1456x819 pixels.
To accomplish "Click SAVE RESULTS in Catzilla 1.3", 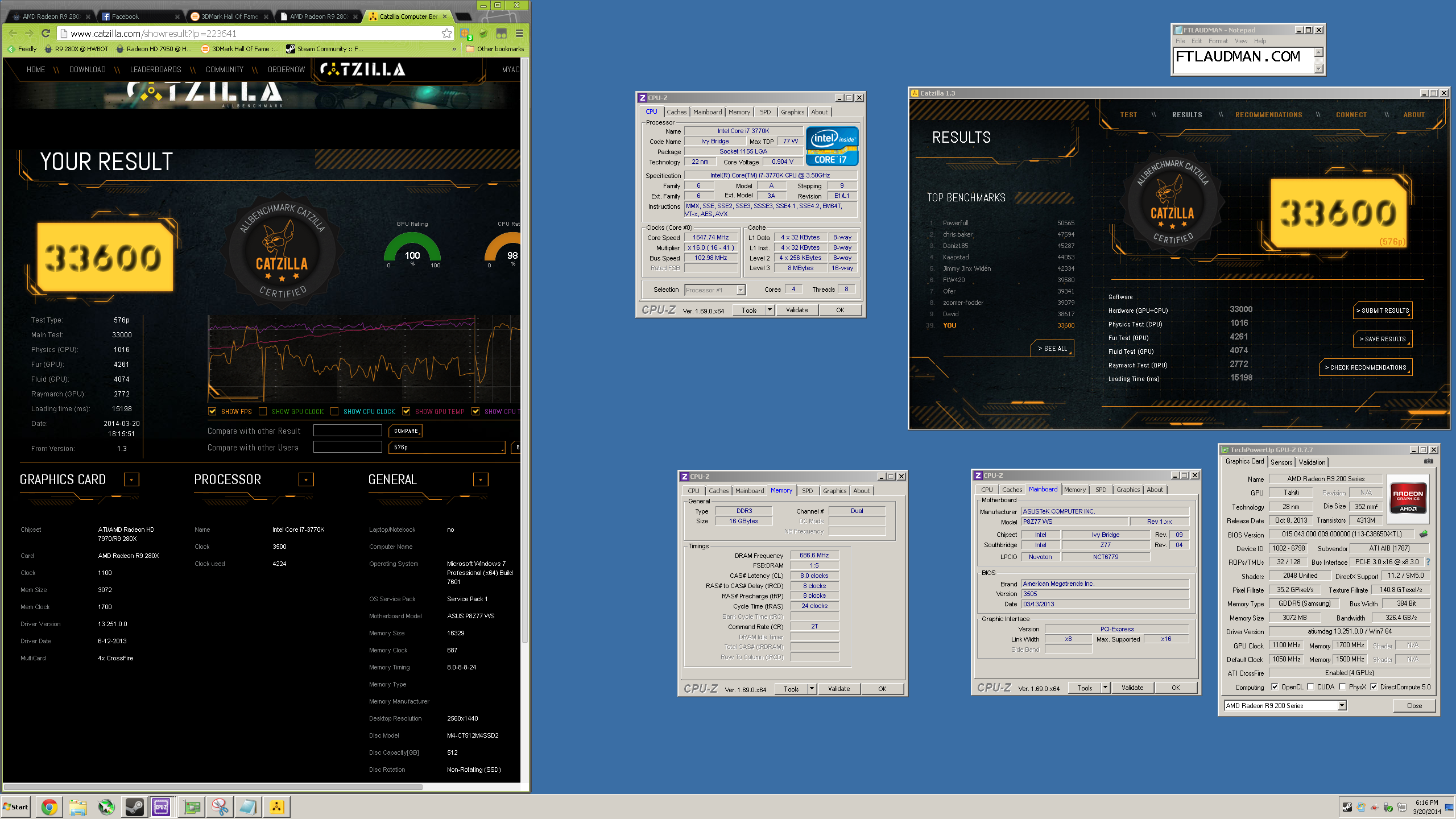I will (x=1382, y=339).
